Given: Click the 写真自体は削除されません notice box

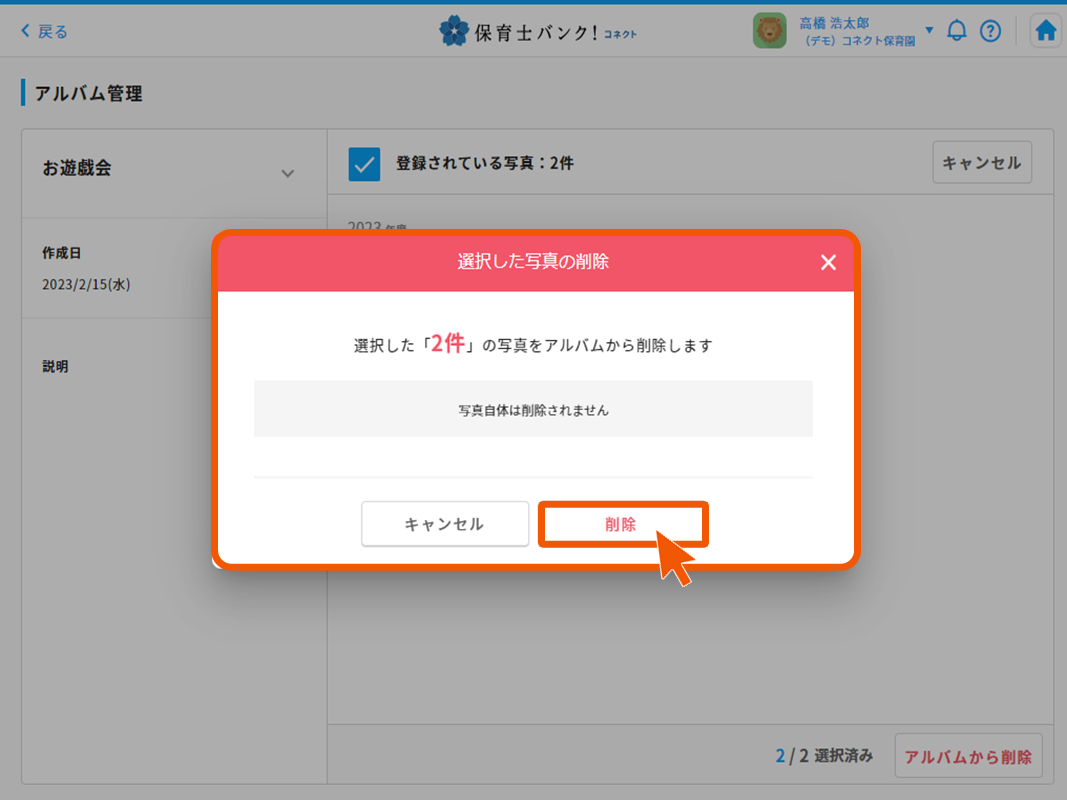Looking at the screenshot, I should click(x=533, y=409).
